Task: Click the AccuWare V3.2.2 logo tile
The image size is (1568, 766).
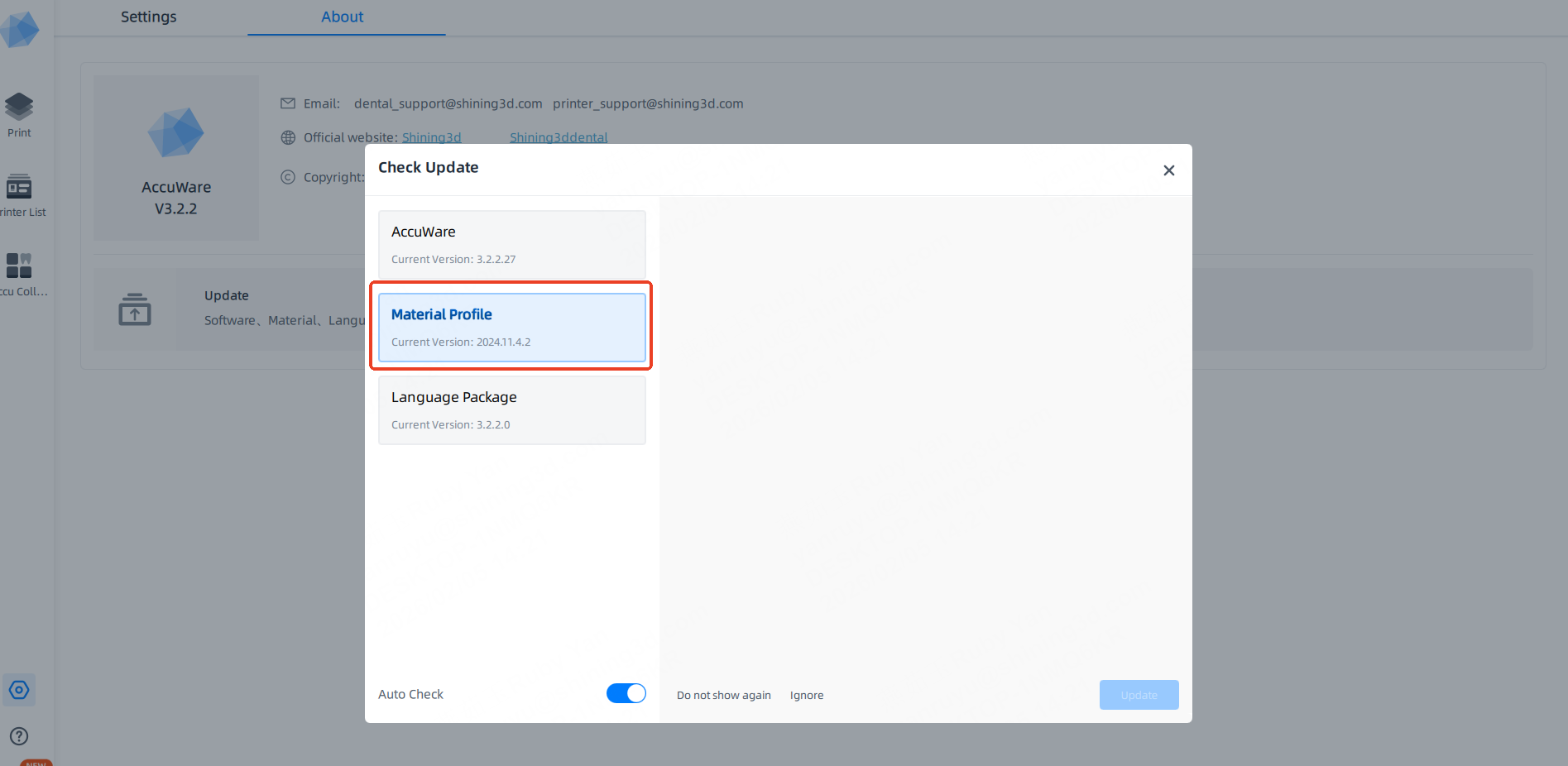Action: coord(176,158)
